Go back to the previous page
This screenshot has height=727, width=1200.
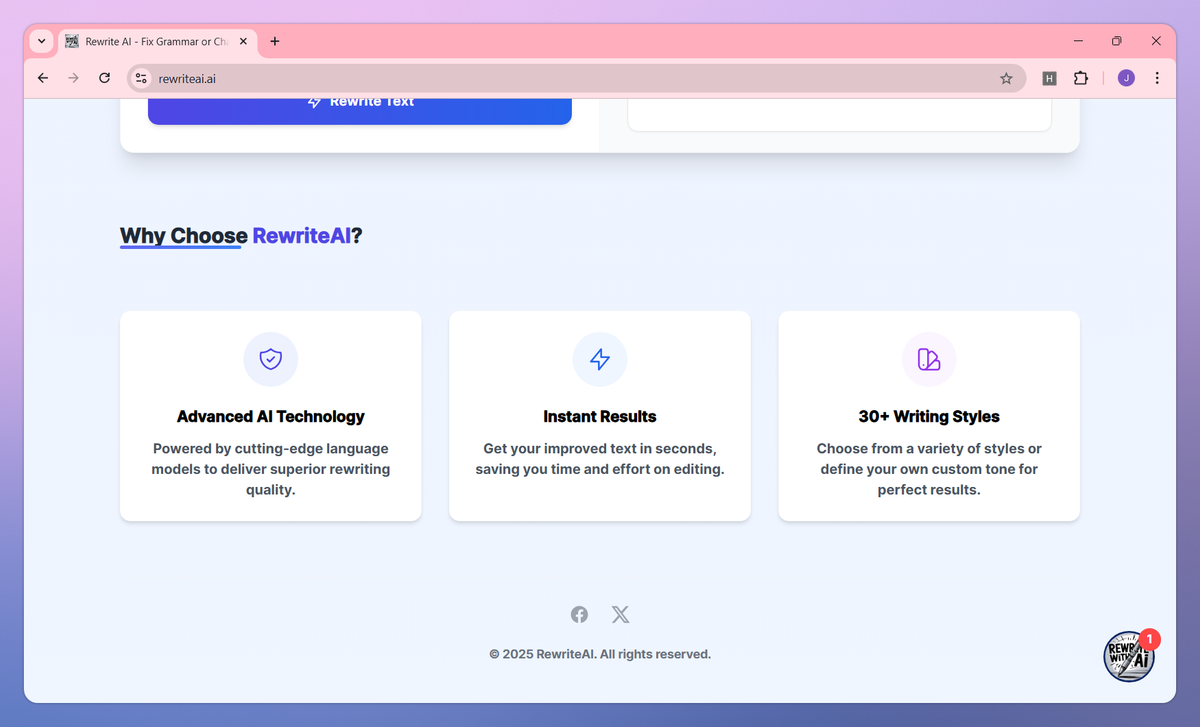(x=43, y=78)
